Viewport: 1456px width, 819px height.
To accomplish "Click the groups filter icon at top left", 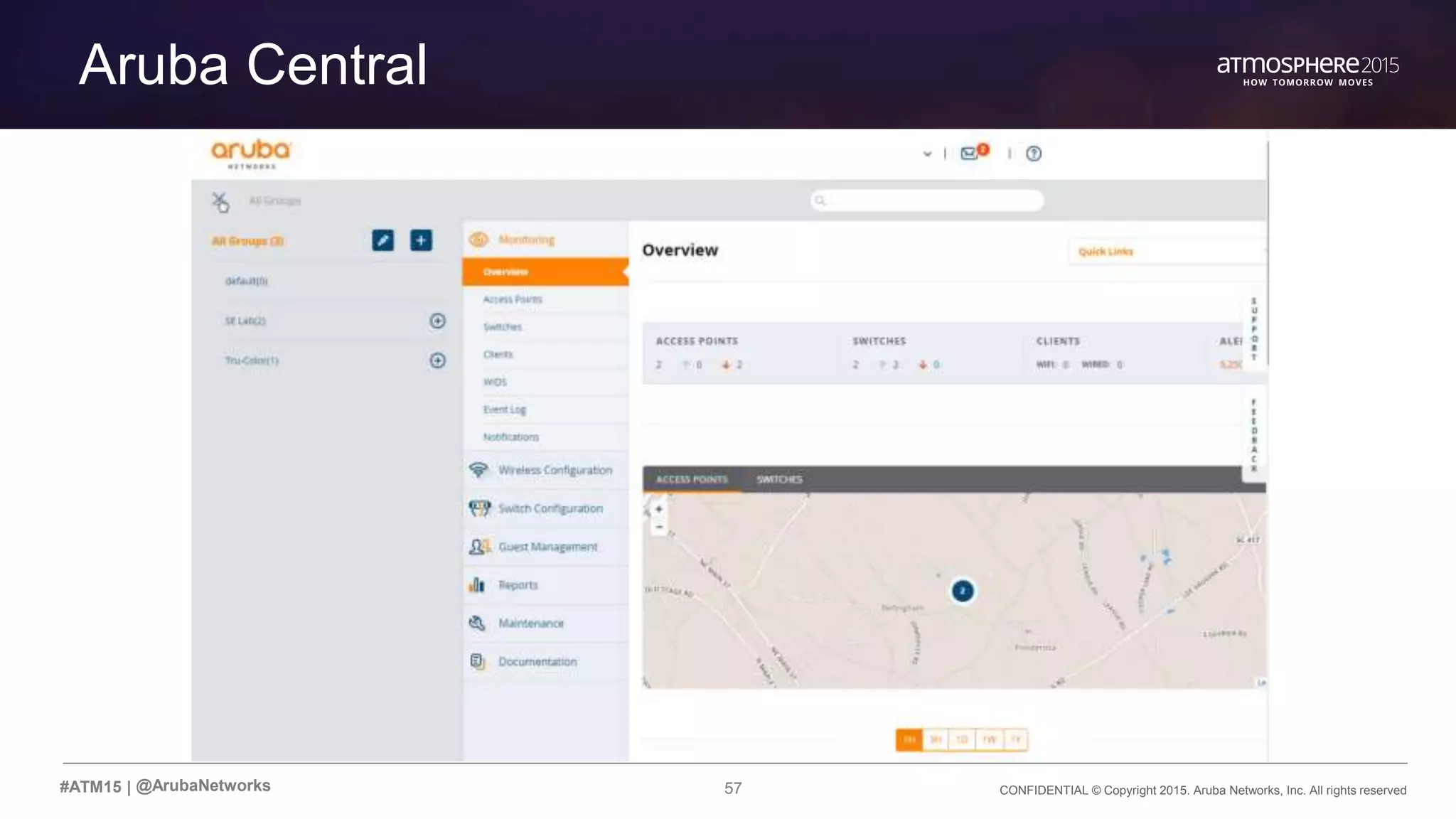I will pos(220,202).
